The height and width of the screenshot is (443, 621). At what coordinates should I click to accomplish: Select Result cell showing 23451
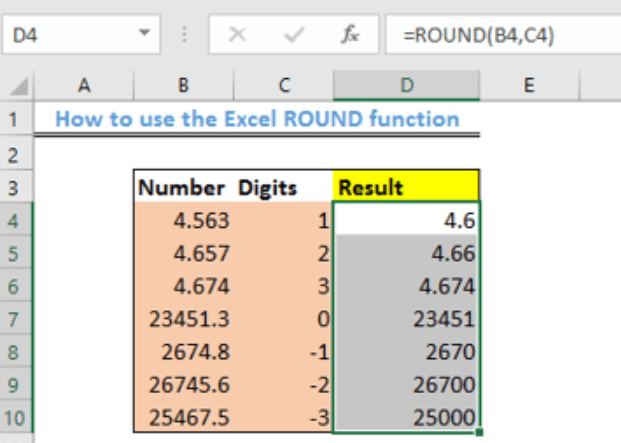pyautogui.click(x=406, y=318)
